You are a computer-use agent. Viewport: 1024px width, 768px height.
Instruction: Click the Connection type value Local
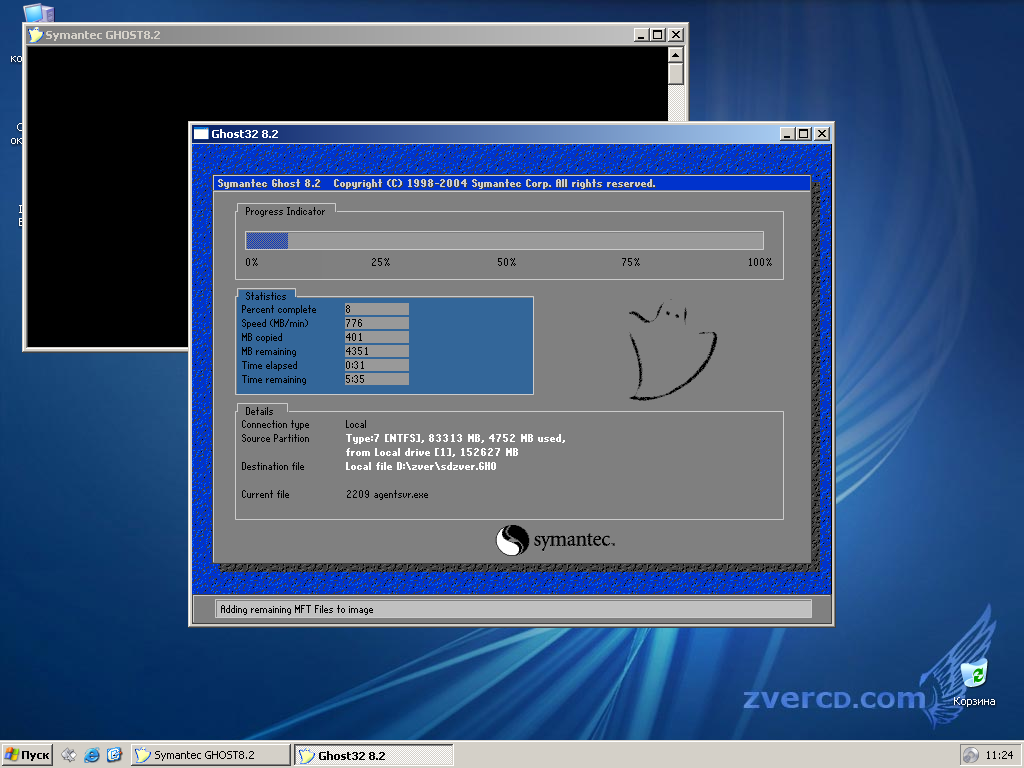point(356,424)
